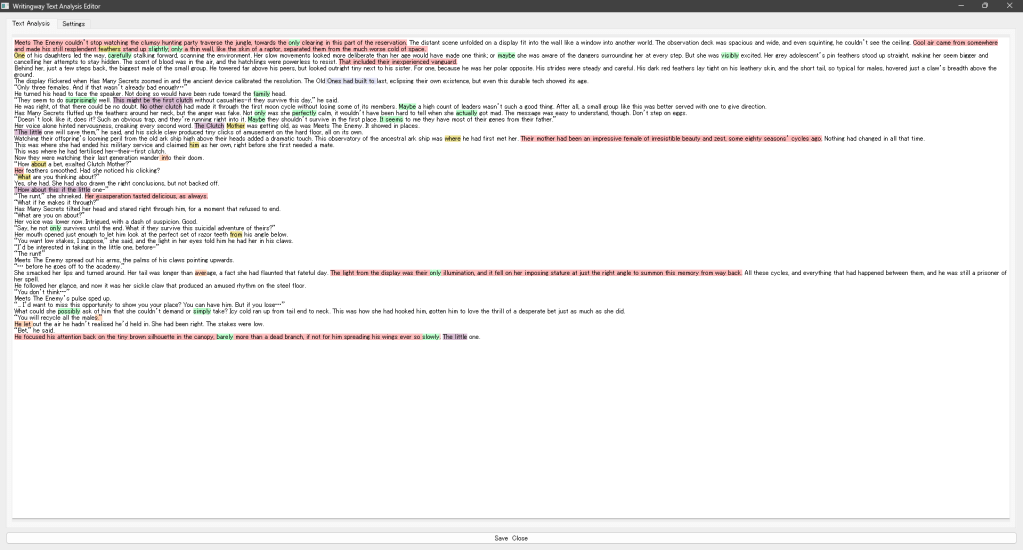The image size is (1023, 550).
Task: Click the green highlighted word "carefully"
Action: tap(119, 56)
